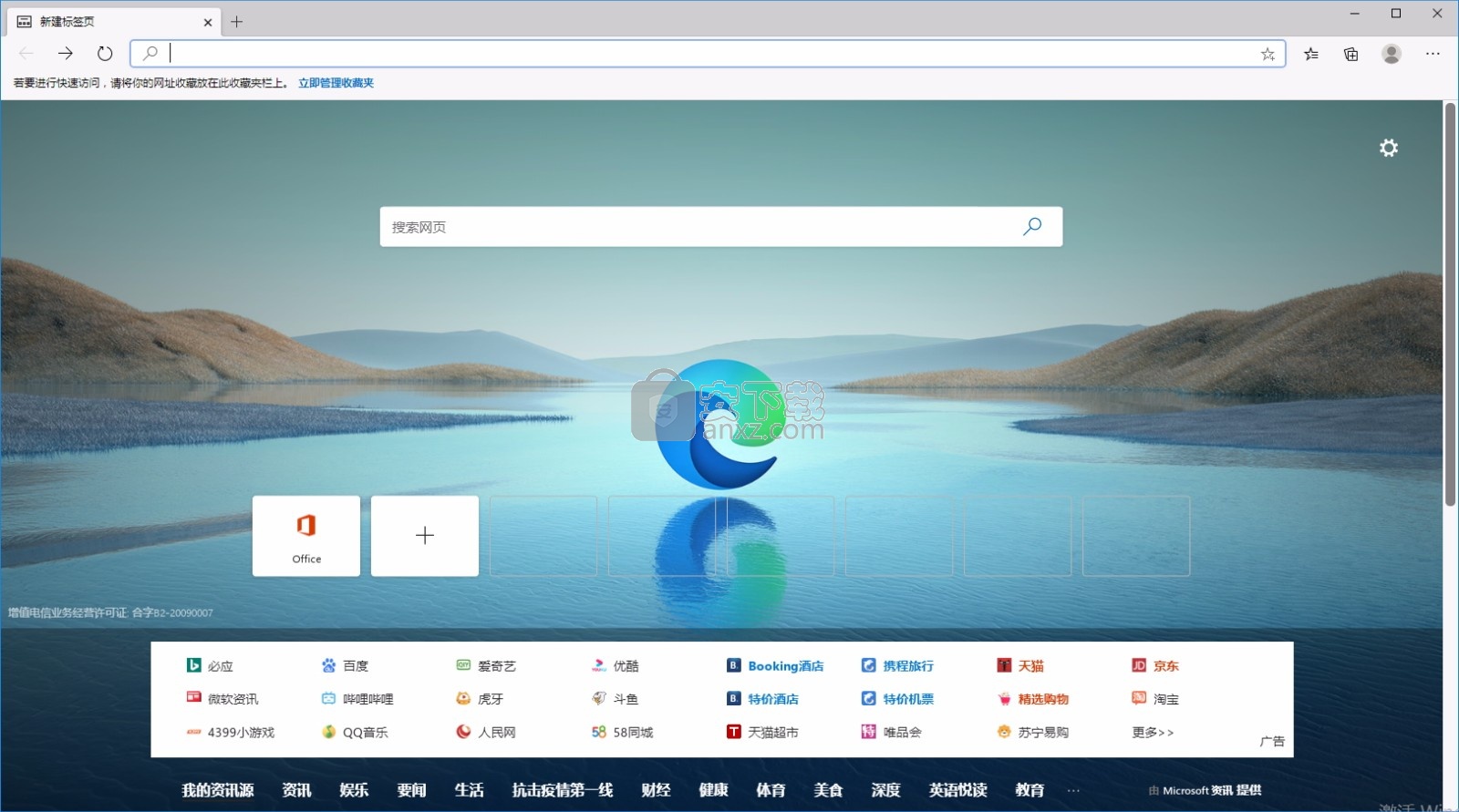Expand more news categories ellipsis

1073,790
